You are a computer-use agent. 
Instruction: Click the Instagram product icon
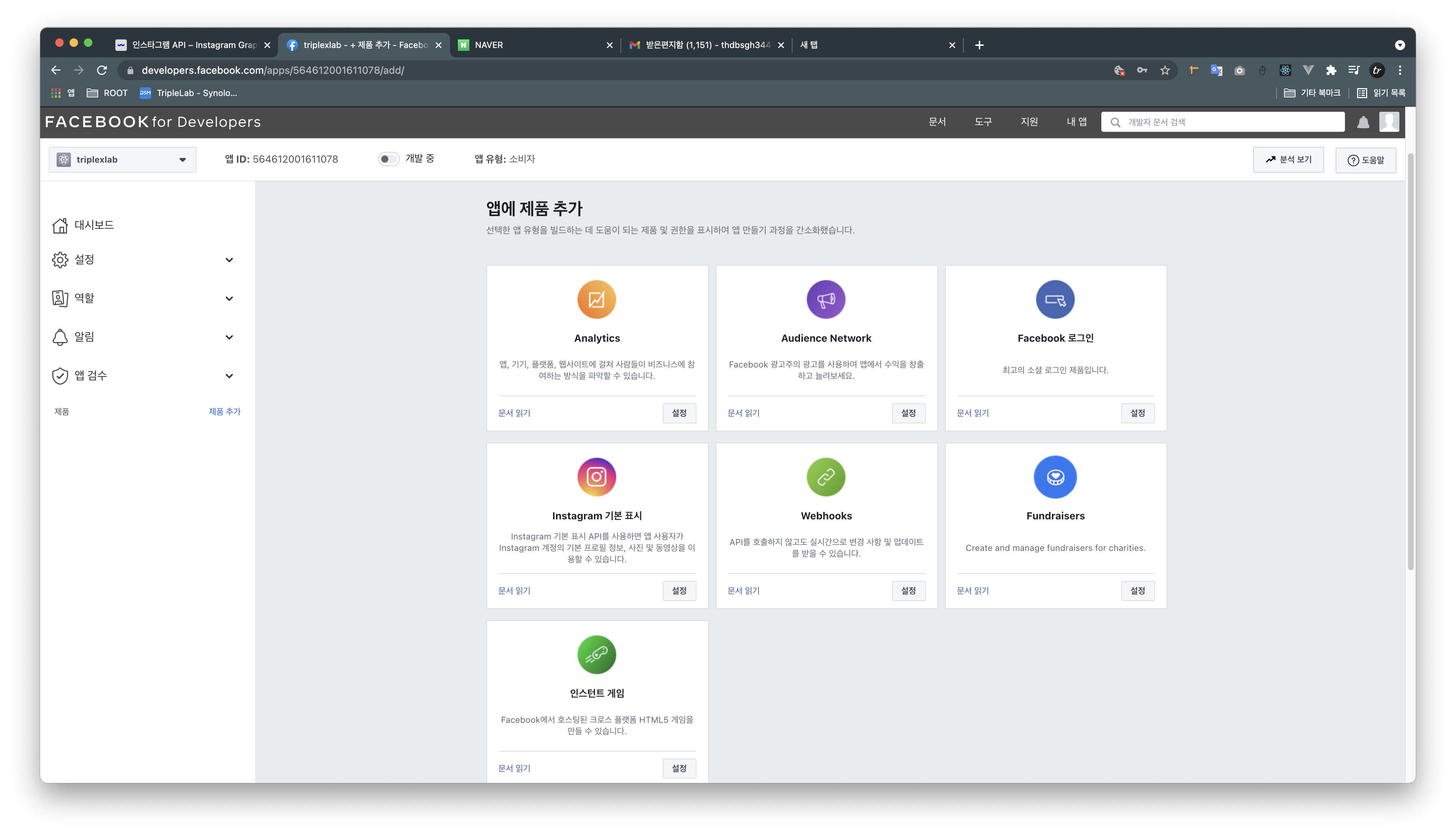click(x=597, y=477)
